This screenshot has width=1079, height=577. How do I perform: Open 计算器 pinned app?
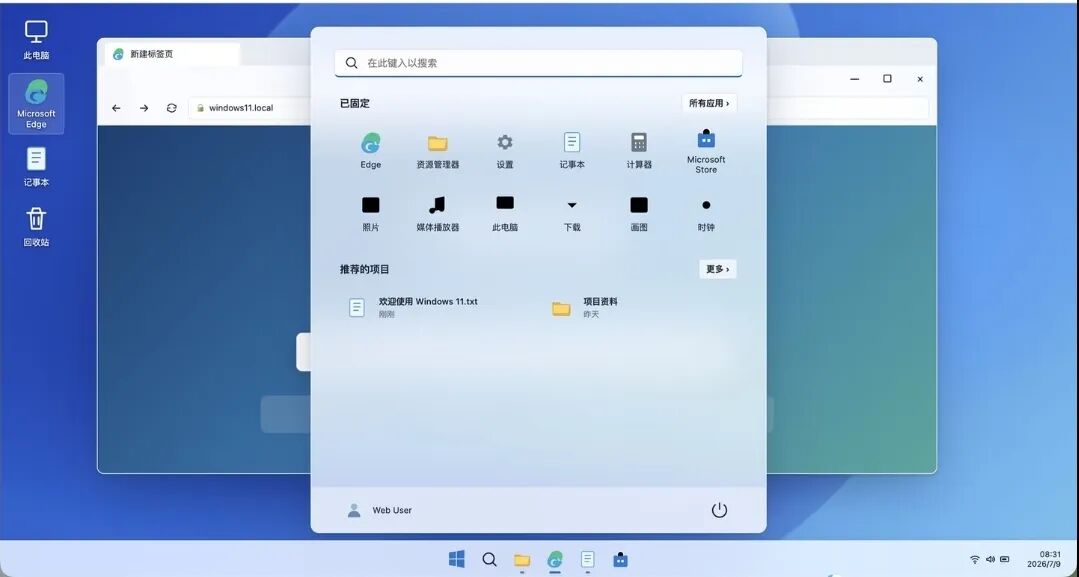[639, 151]
